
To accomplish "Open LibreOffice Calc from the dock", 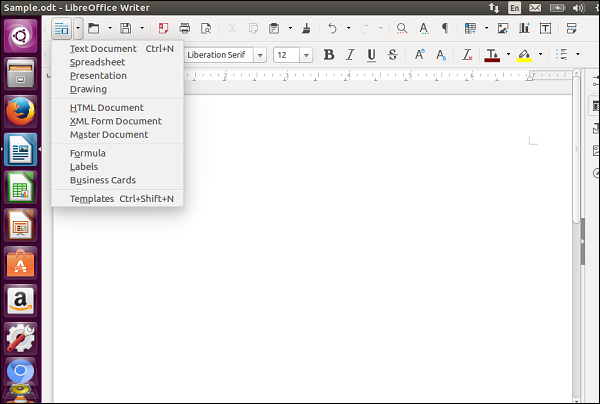I will coord(21,187).
